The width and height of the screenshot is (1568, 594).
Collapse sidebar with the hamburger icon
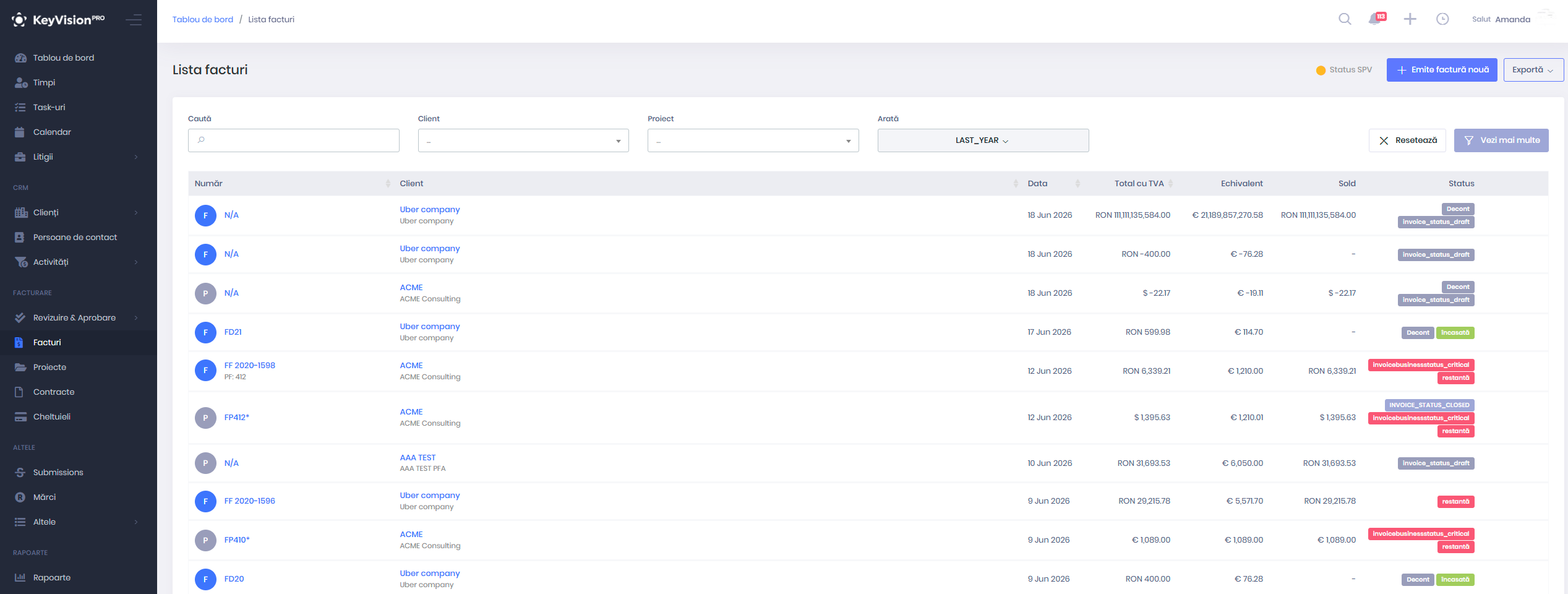[x=134, y=20]
